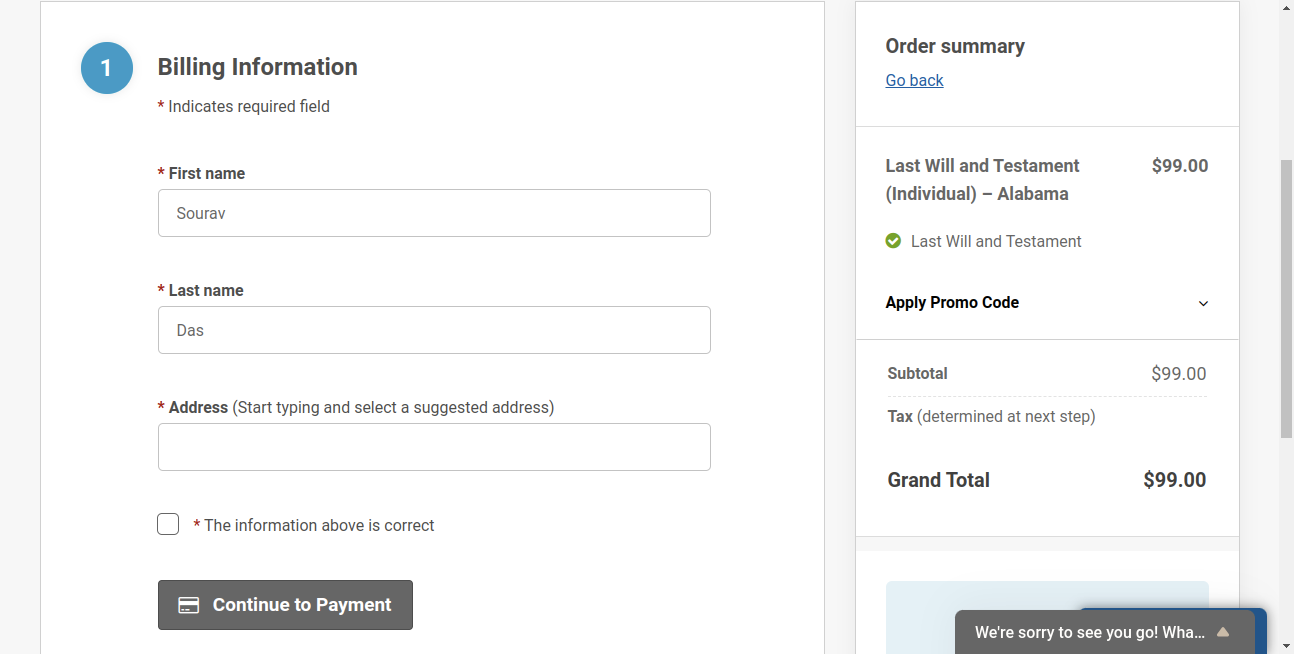Click the light blue banner below order summary

tap(1047, 617)
